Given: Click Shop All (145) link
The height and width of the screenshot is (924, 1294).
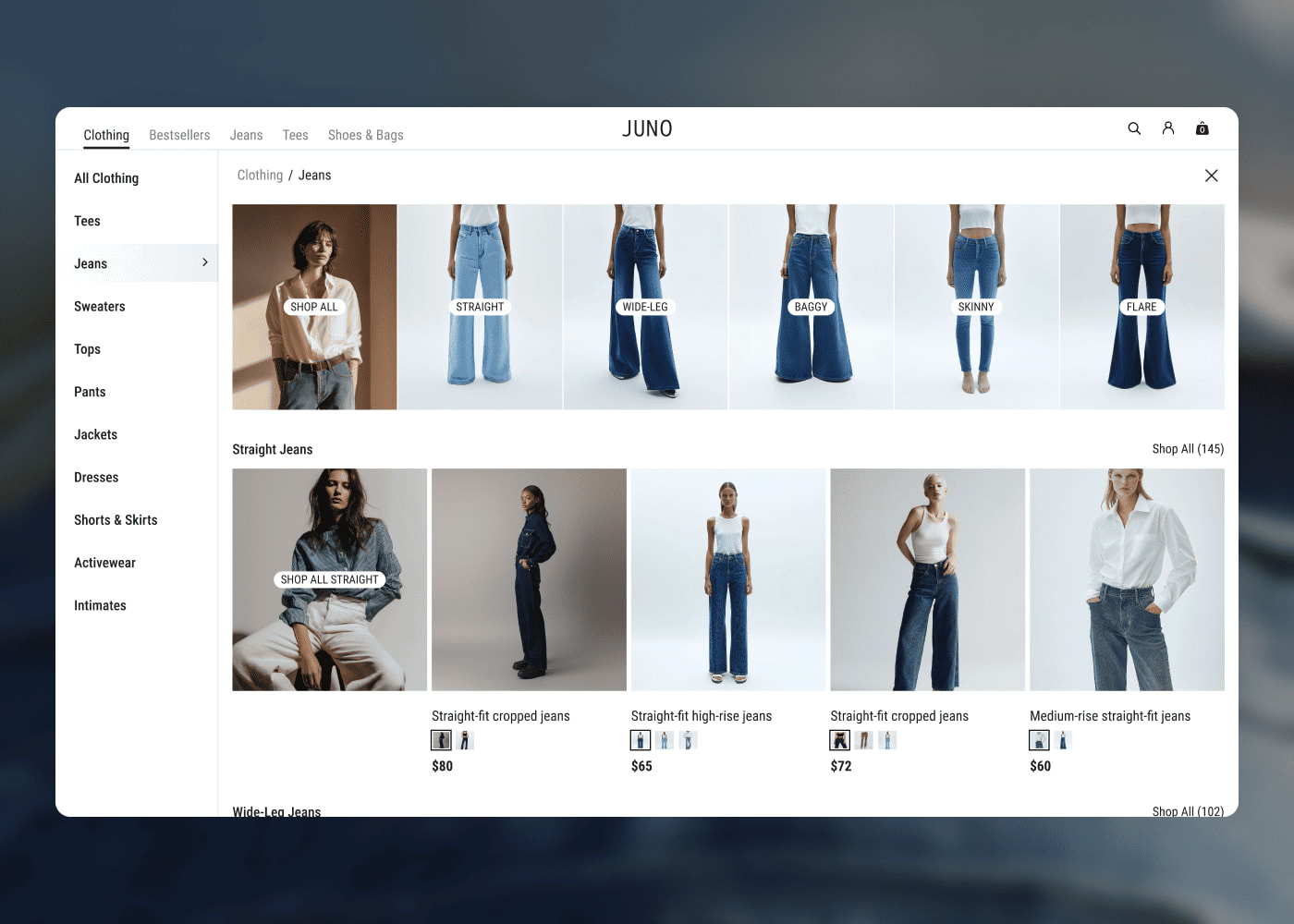Looking at the screenshot, I should [1188, 449].
